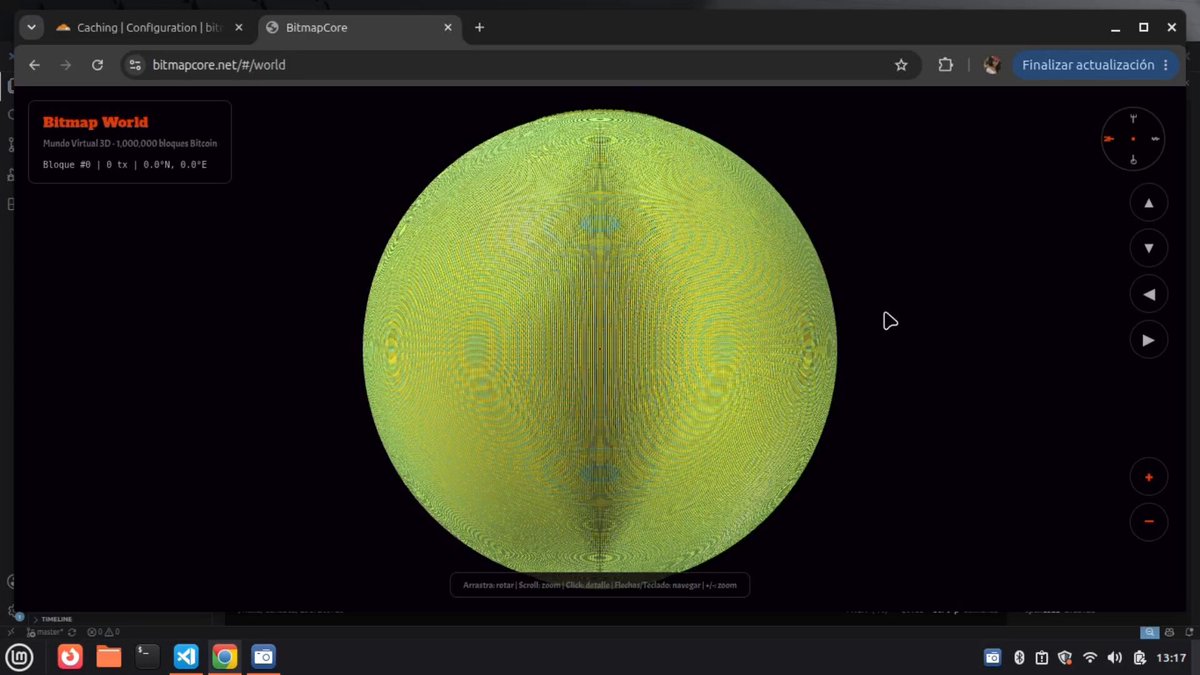Open the screenshot app in the taskbar

[x=263, y=657]
